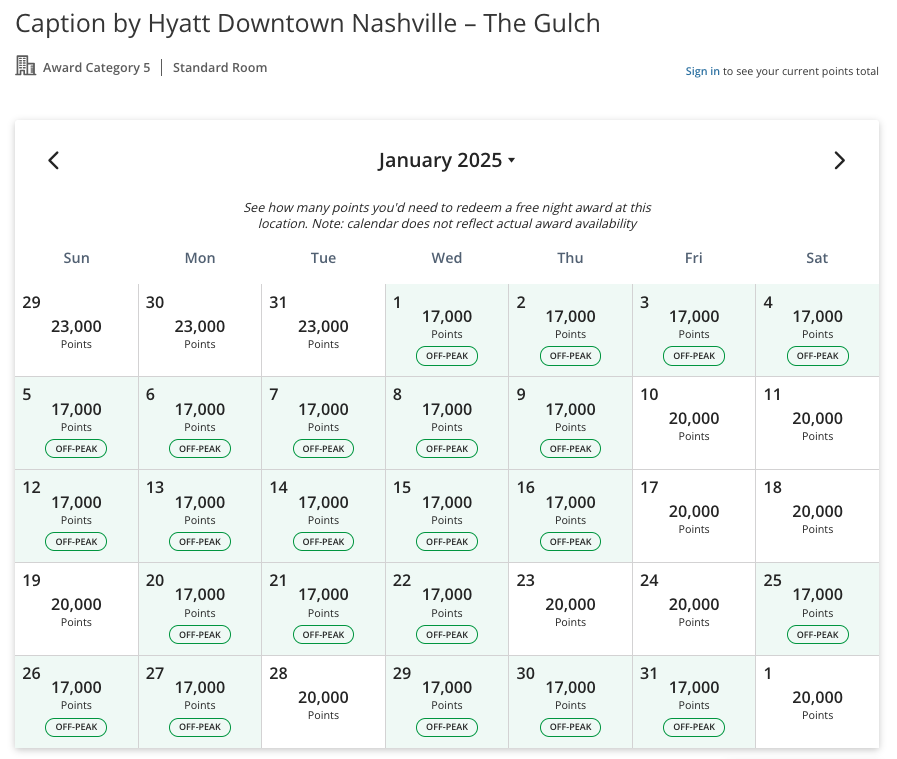Pick January 13 date cell
The height and width of the screenshot is (759, 897).
click(200, 516)
